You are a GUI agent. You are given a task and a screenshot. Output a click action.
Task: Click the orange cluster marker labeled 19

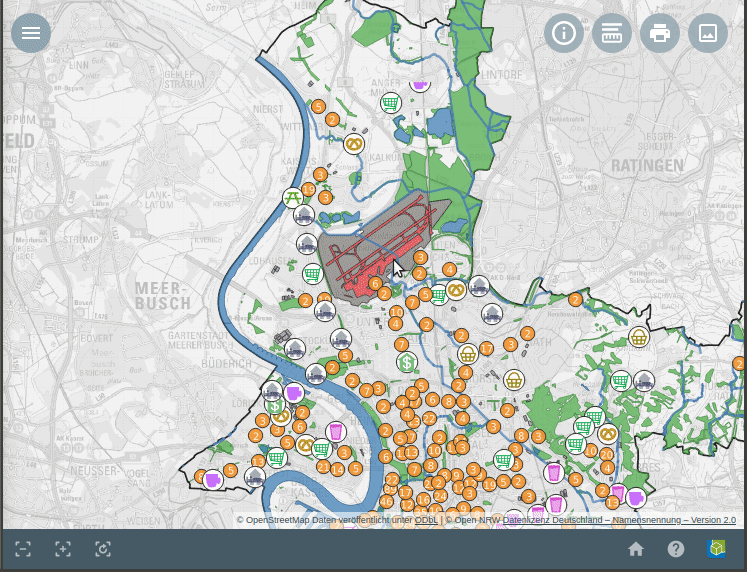pyautogui.click(x=308, y=189)
